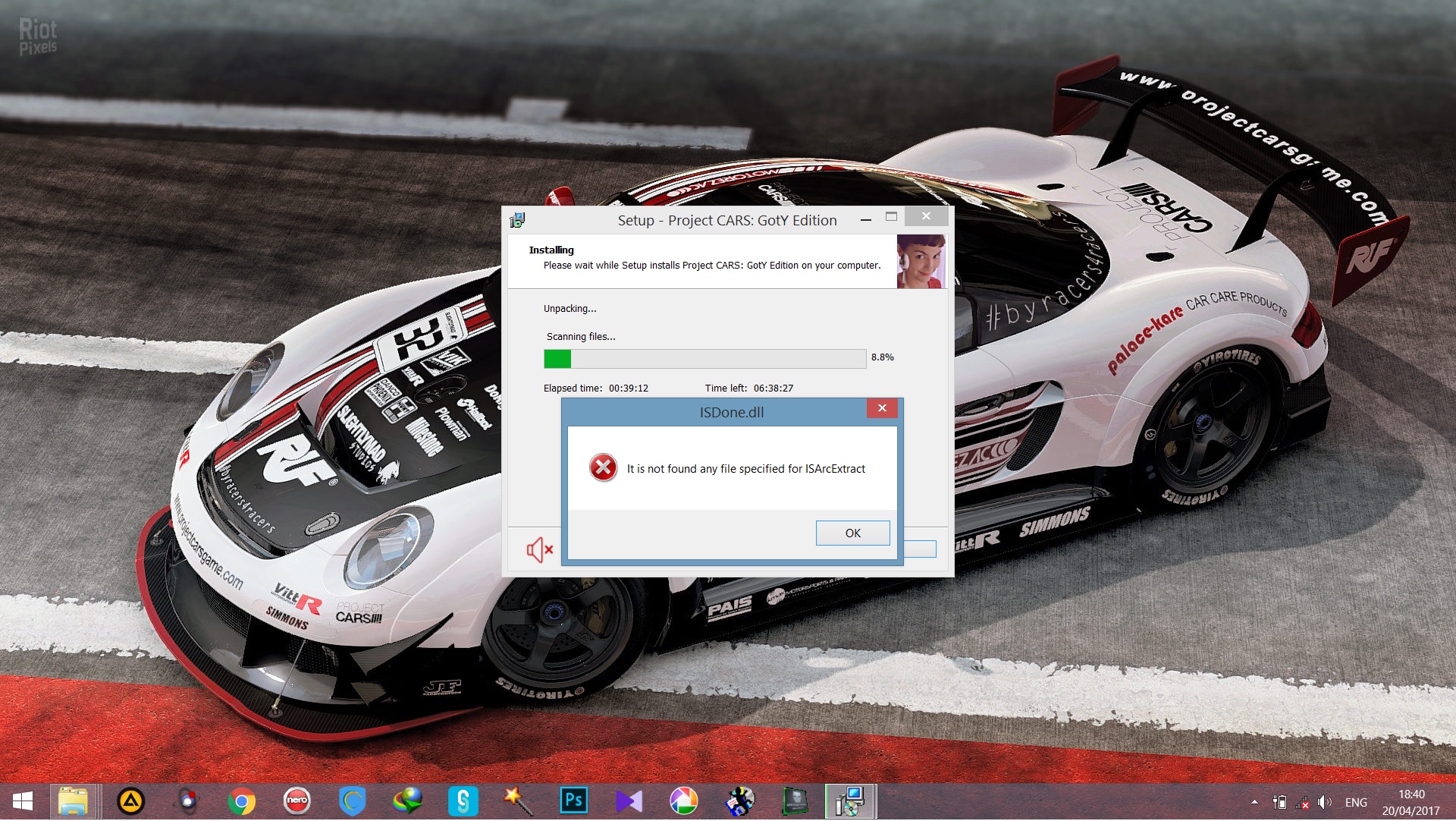Launch Photoshop from the taskbar
The image size is (1456, 821).
click(x=573, y=801)
